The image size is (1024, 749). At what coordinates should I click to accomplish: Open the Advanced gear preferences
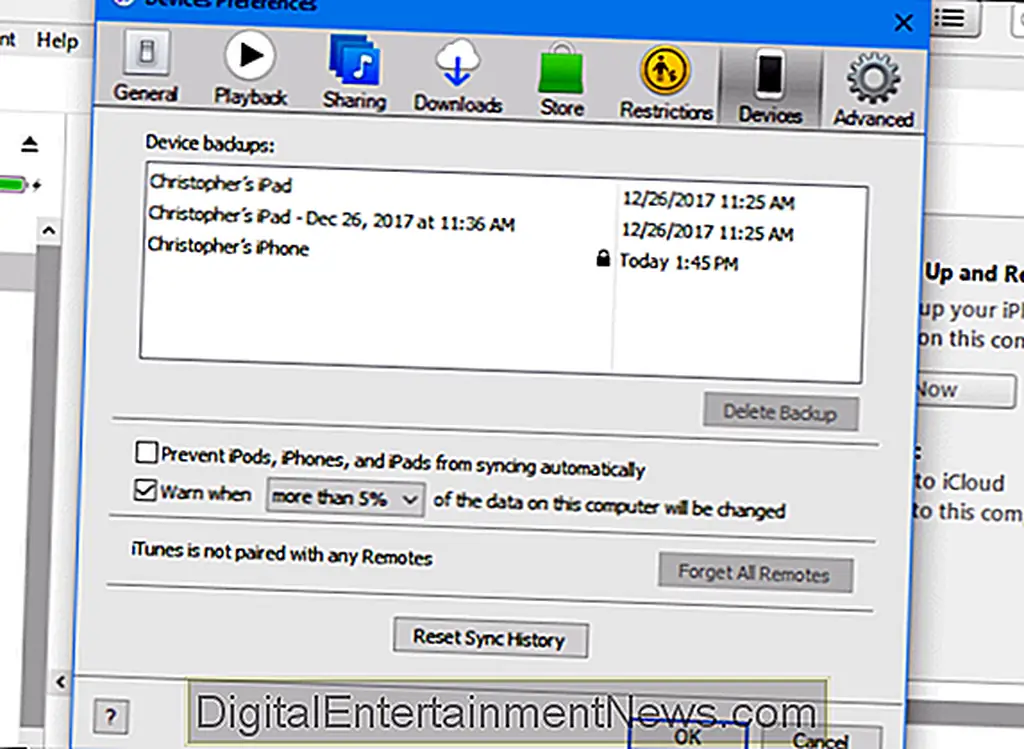873,90
